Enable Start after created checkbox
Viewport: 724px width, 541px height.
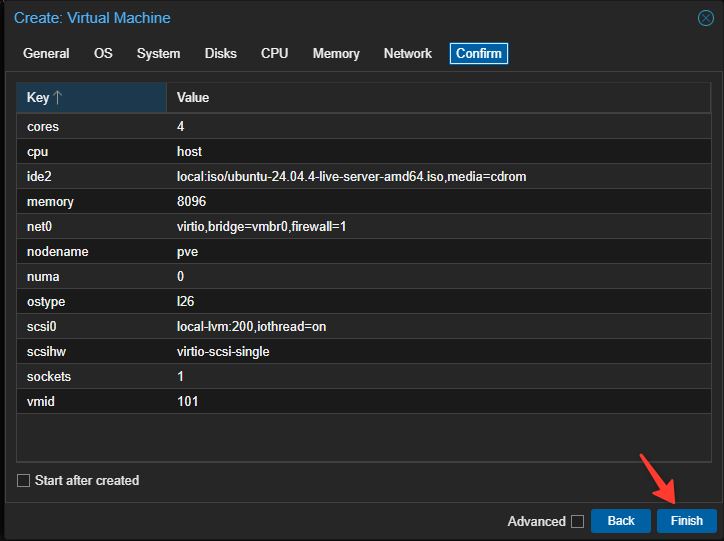tap(23, 481)
